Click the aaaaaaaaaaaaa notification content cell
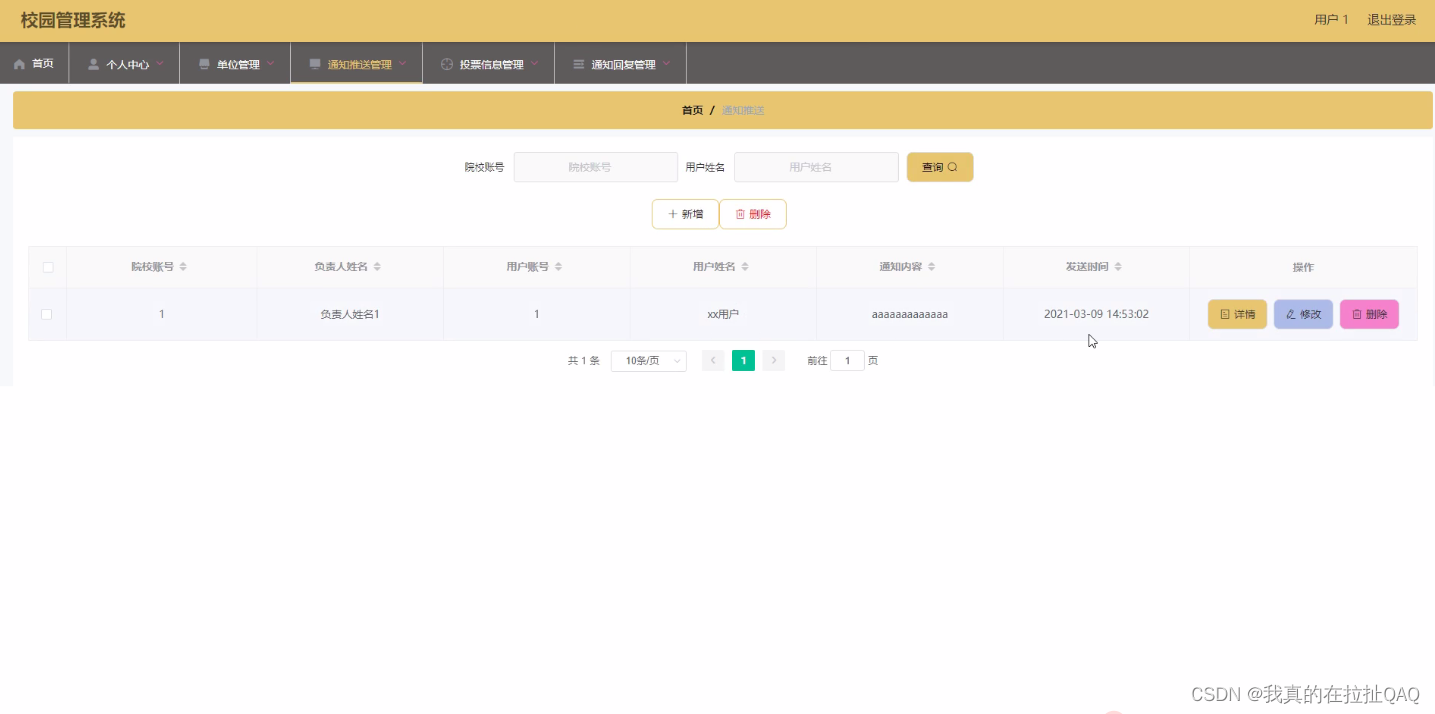1435x714 pixels. (x=910, y=314)
